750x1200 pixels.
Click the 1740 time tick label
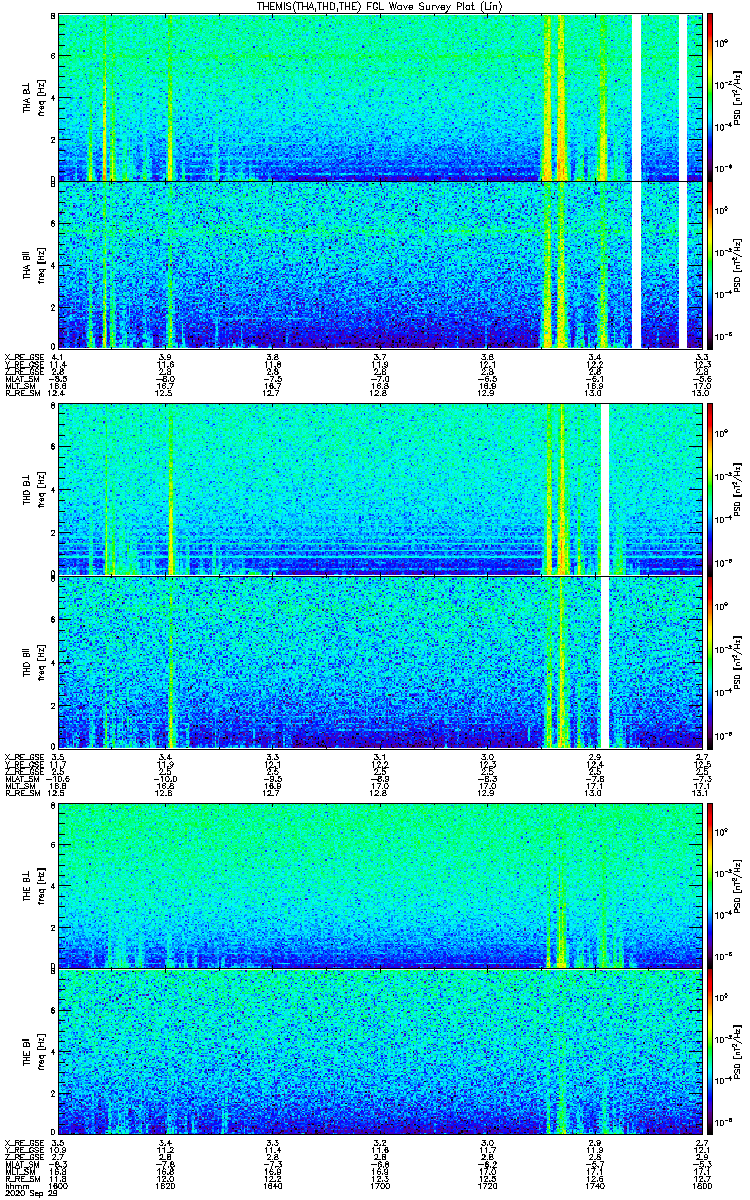[595, 1185]
